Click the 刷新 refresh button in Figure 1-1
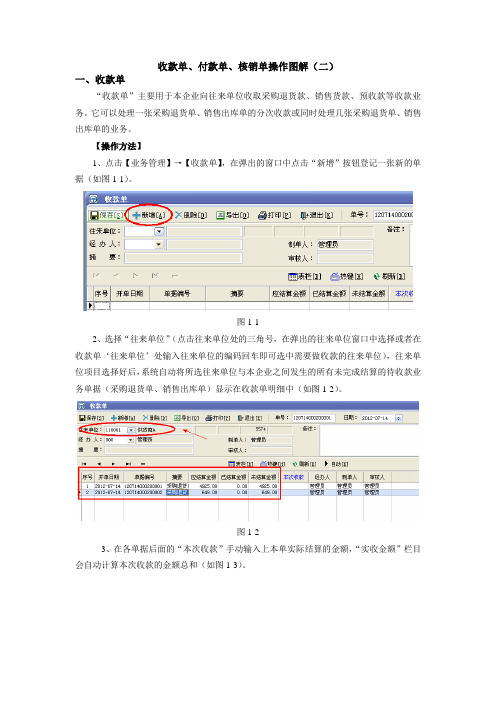Viewport: 496px width, 702px height. click(x=389, y=277)
